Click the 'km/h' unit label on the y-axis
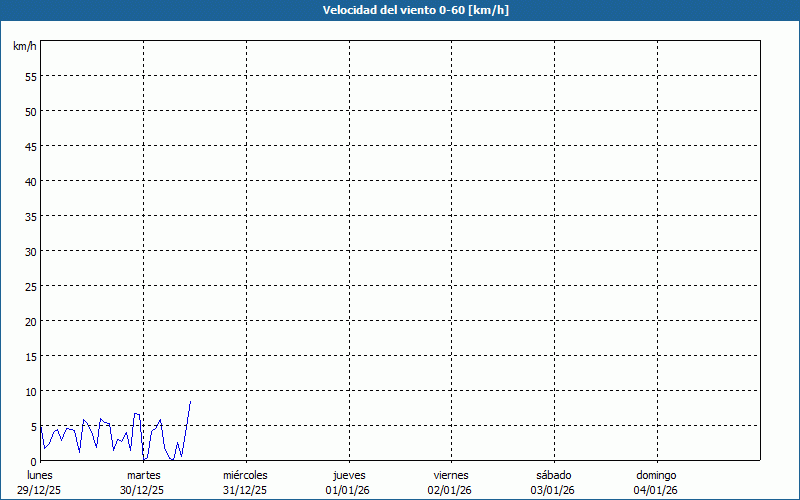Viewport: 800px width, 500px height. [25, 46]
